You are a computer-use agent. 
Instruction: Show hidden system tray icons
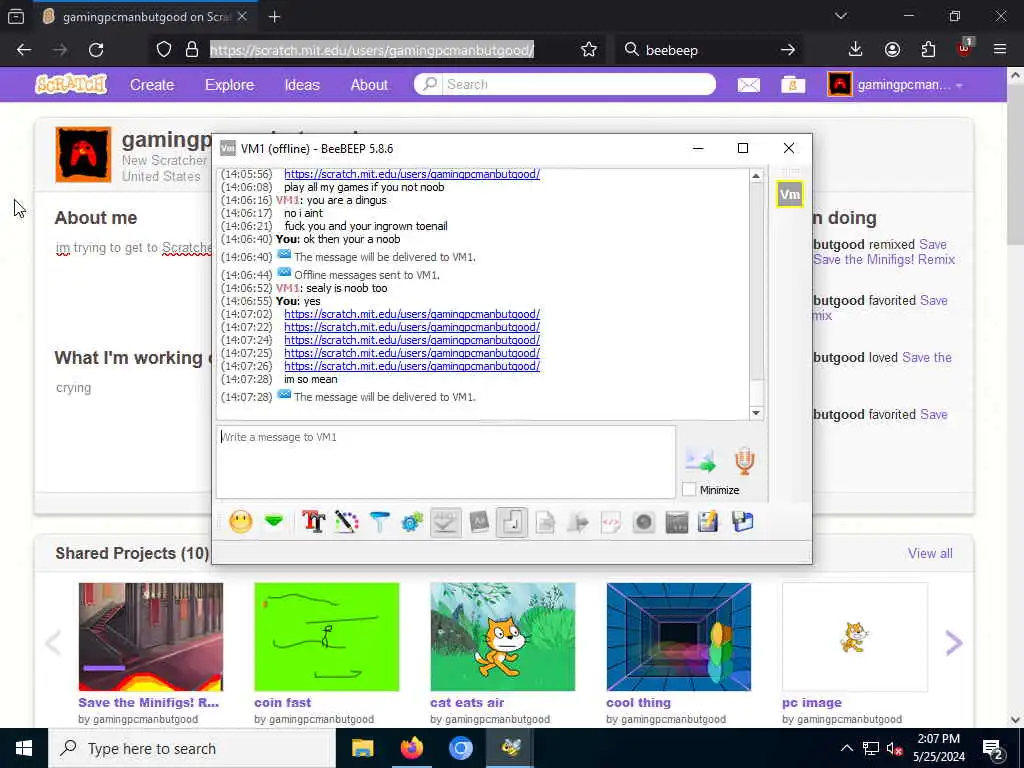click(x=846, y=748)
